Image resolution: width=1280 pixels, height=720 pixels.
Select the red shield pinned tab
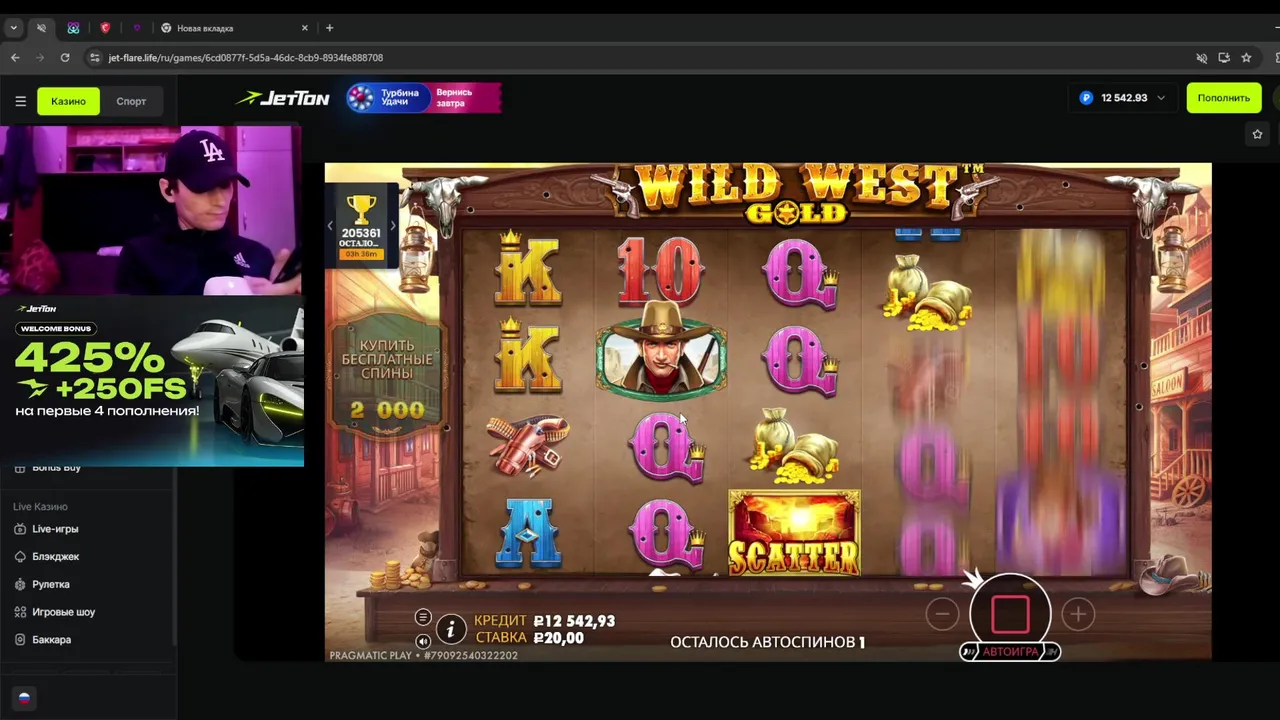click(x=105, y=28)
